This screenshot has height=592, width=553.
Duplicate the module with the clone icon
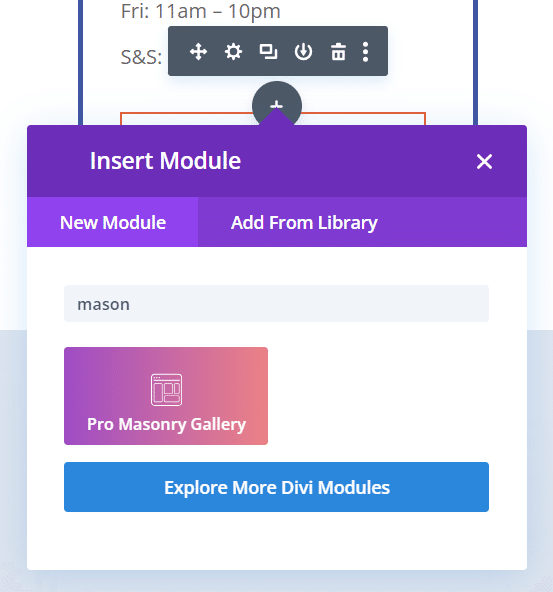[268, 52]
